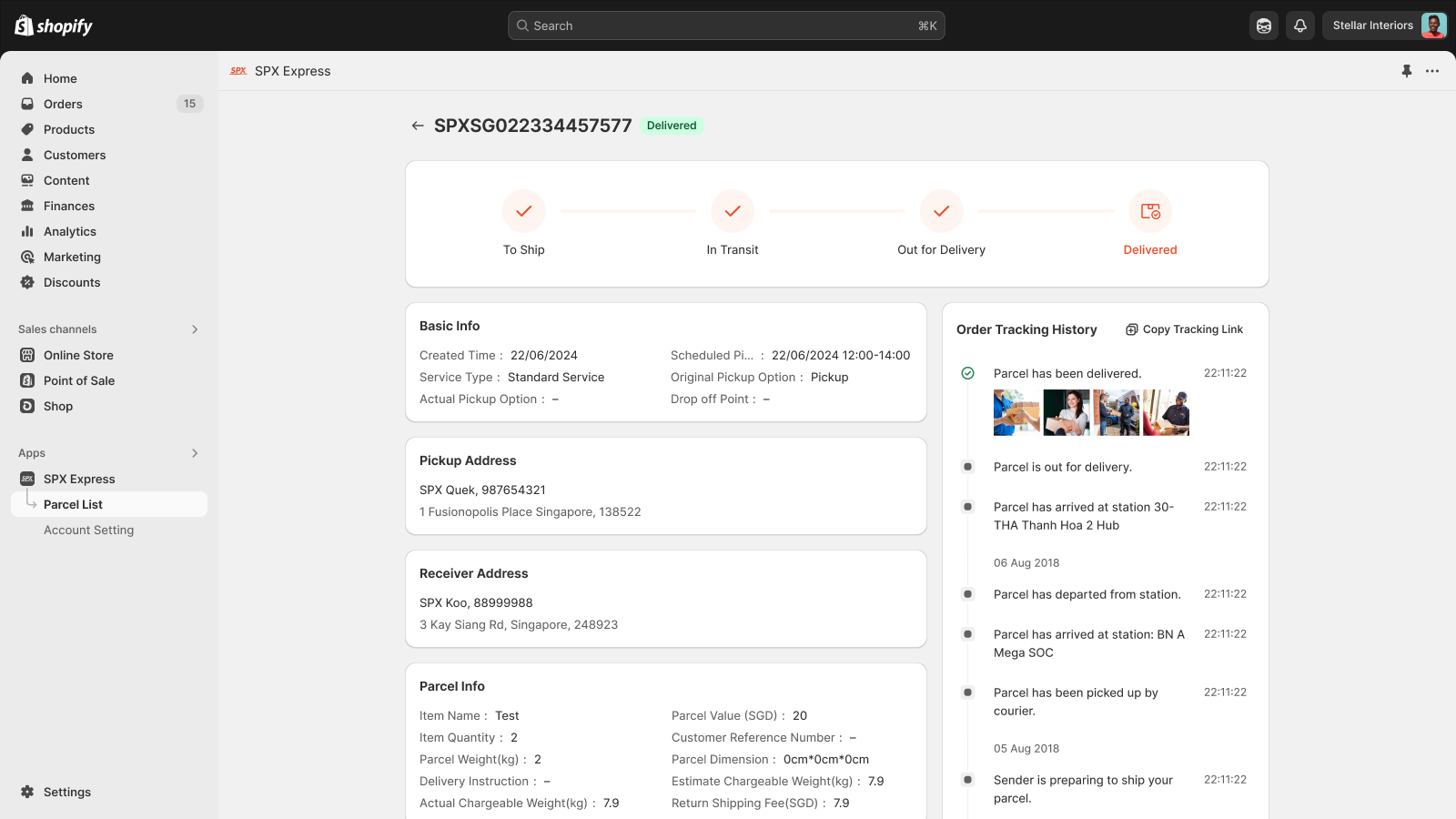
Task: Click the Delivered status badge
Action: pos(672,126)
